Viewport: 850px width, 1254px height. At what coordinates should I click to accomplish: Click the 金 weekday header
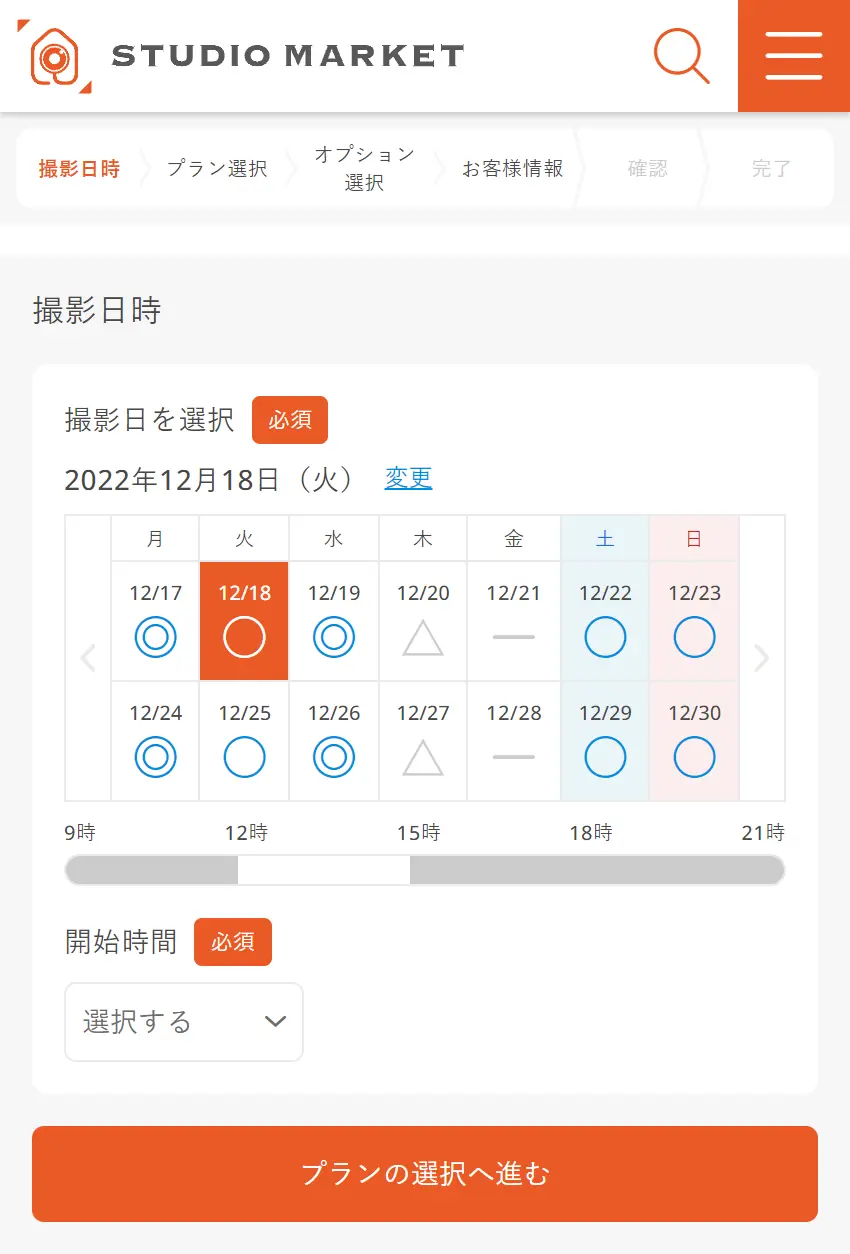(x=514, y=539)
